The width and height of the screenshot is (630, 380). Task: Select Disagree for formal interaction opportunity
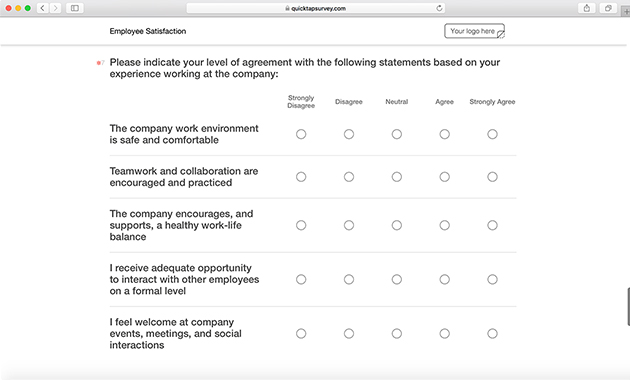coord(349,279)
